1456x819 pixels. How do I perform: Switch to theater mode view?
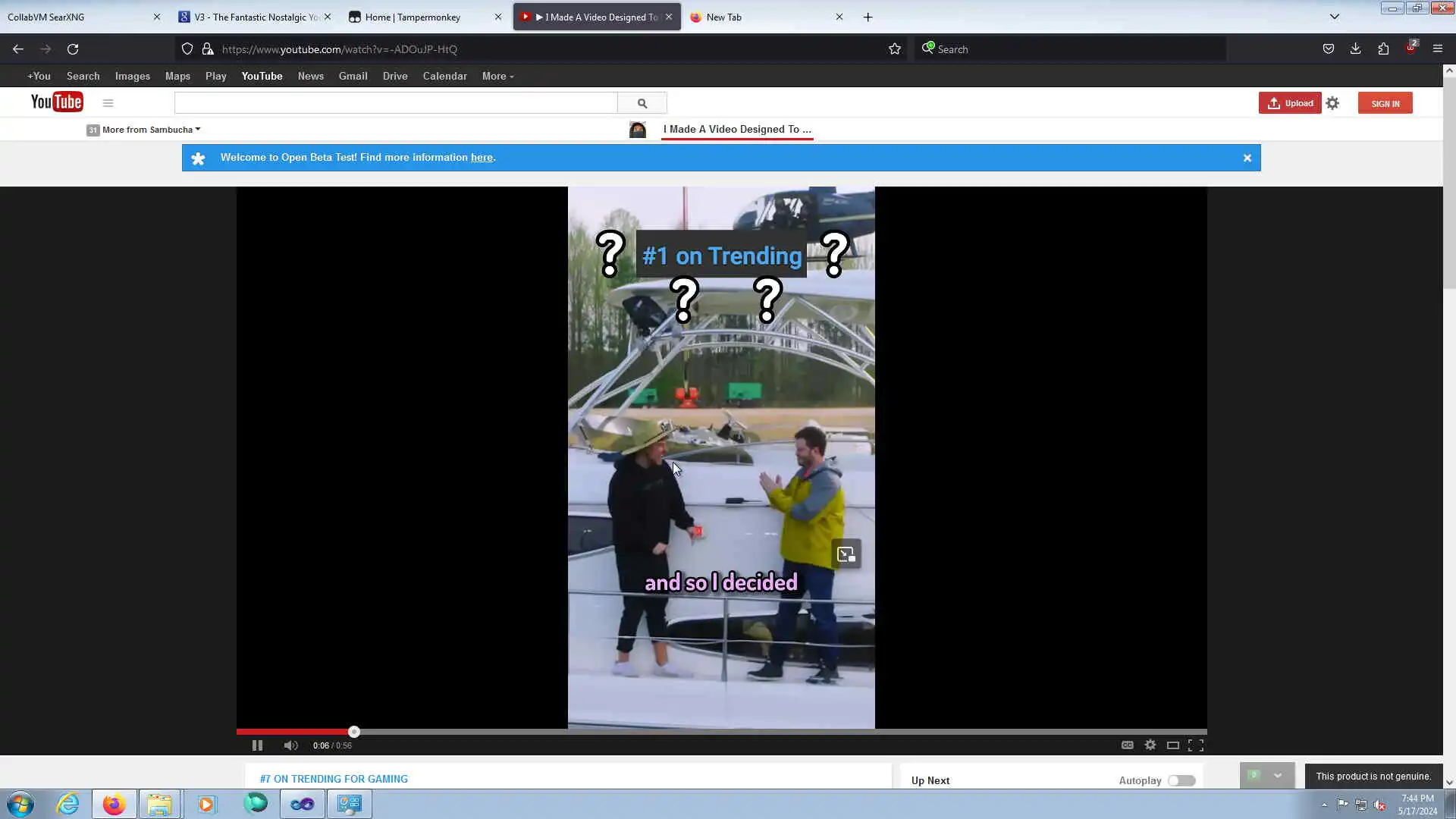tap(1172, 745)
